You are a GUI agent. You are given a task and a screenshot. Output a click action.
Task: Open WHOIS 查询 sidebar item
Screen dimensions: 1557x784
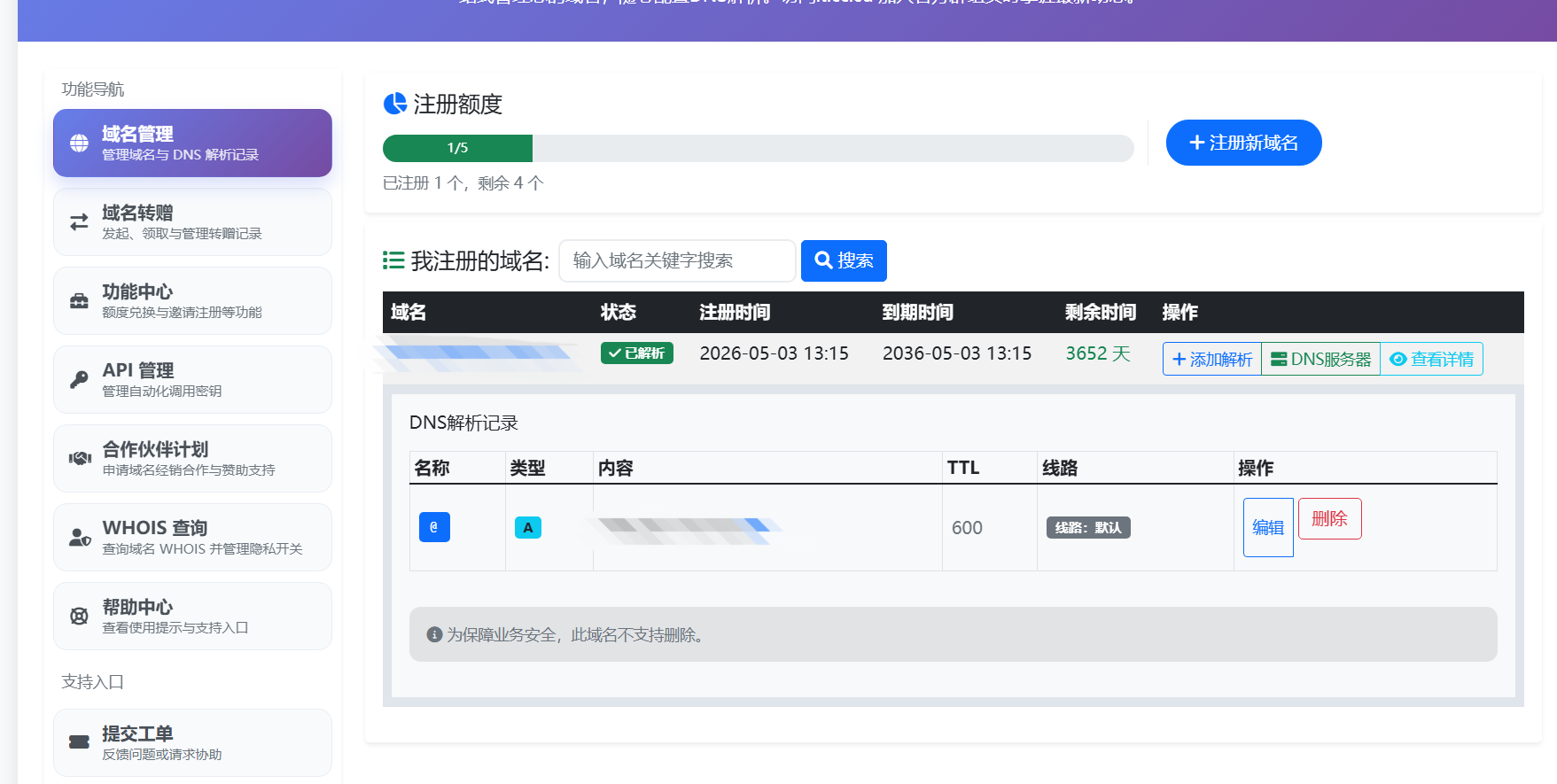[192, 537]
